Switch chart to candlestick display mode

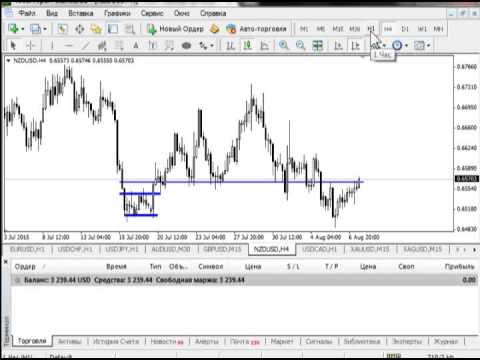[x=247, y=45]
